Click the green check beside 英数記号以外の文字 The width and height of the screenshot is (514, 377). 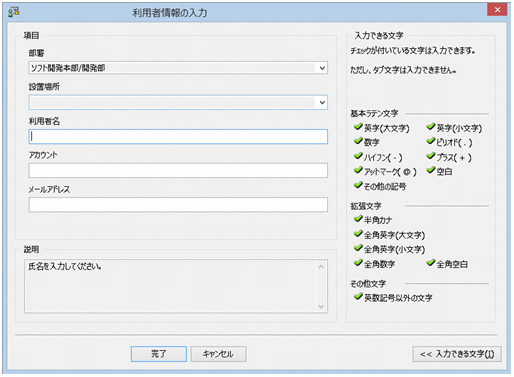(x=358, y=297)
